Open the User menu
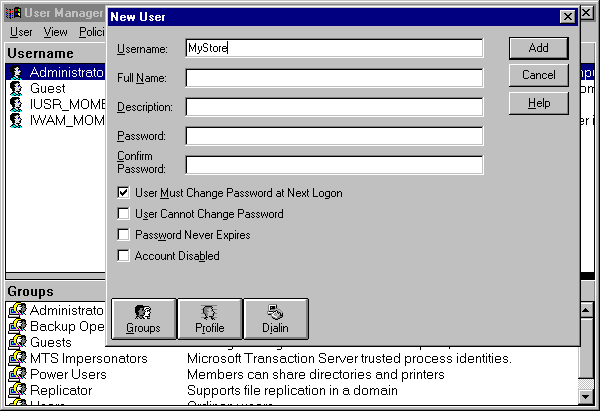Screen dimensions: 600x411 coord(21,32)
